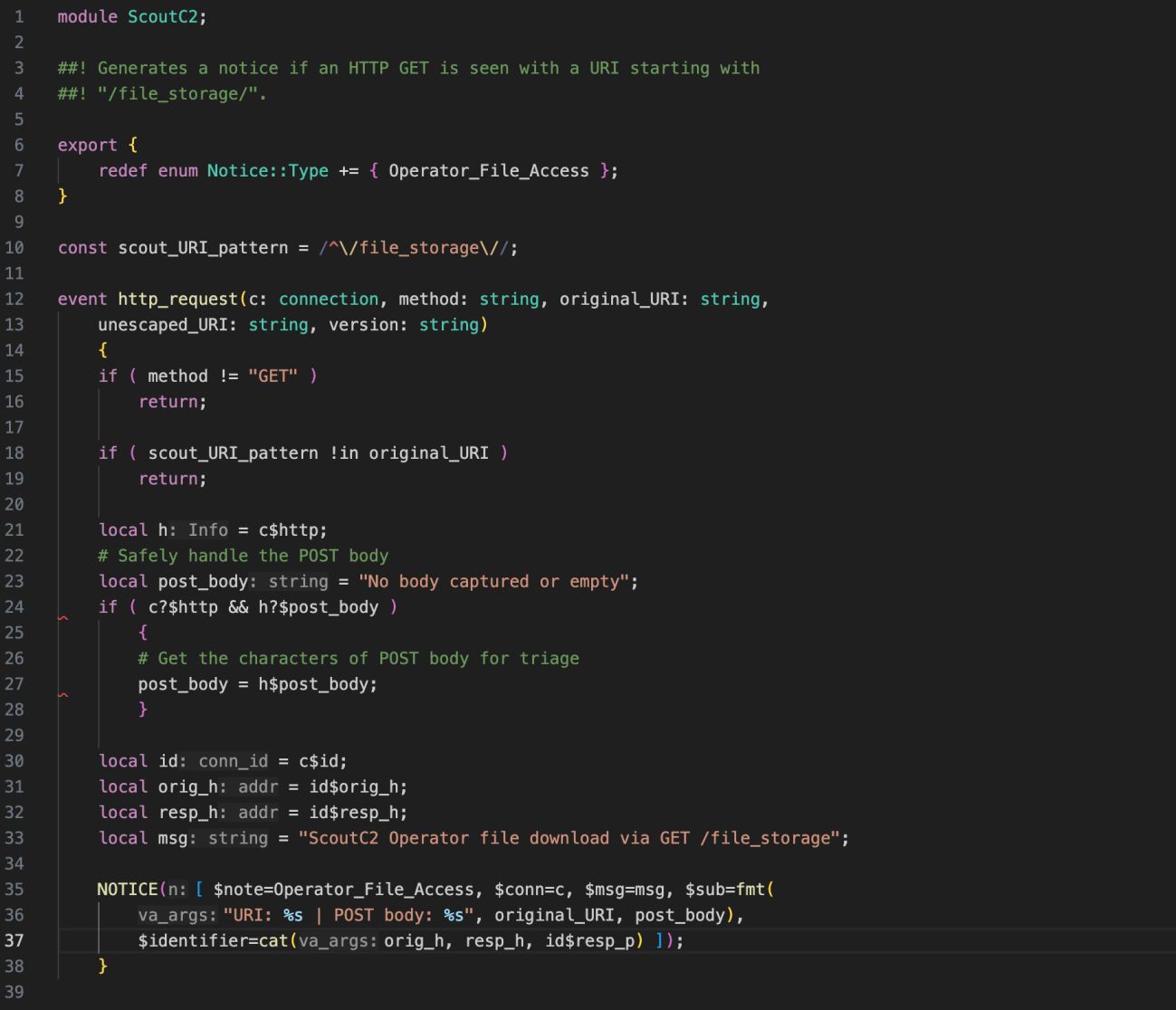The width and height of the screenshot is (1176, 1010).
Task: Click the closing brace on line 8
Action: (x=62, y=195)
